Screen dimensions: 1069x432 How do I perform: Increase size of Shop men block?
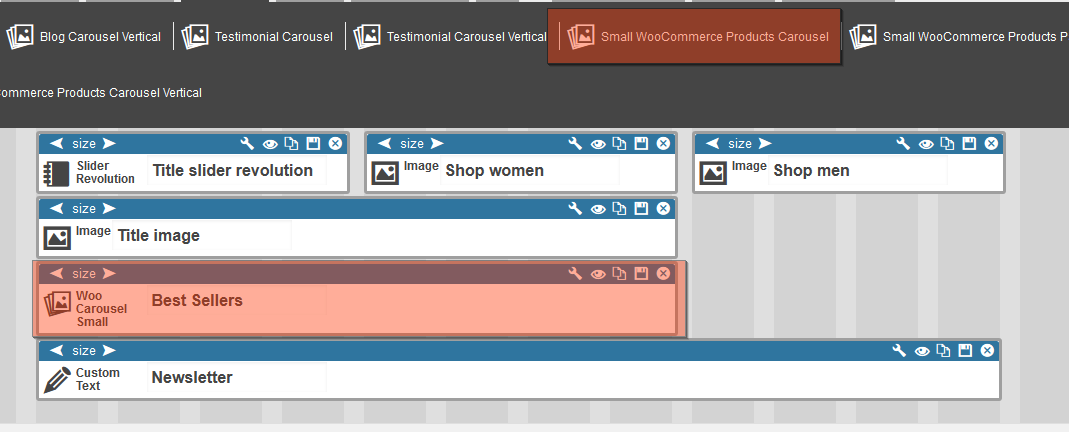coord(765,144)
